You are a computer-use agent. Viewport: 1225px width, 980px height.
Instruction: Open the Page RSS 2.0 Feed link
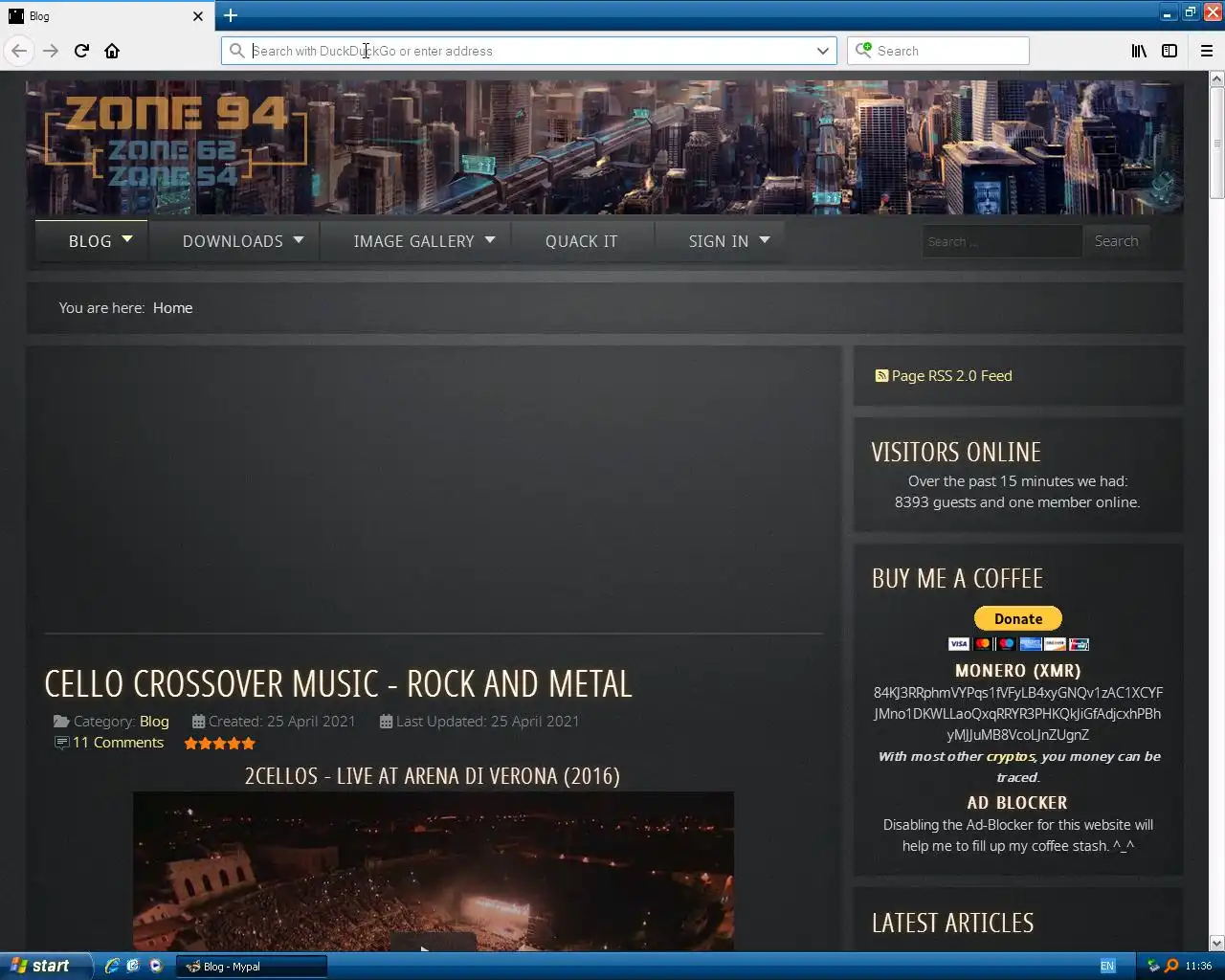951,376
